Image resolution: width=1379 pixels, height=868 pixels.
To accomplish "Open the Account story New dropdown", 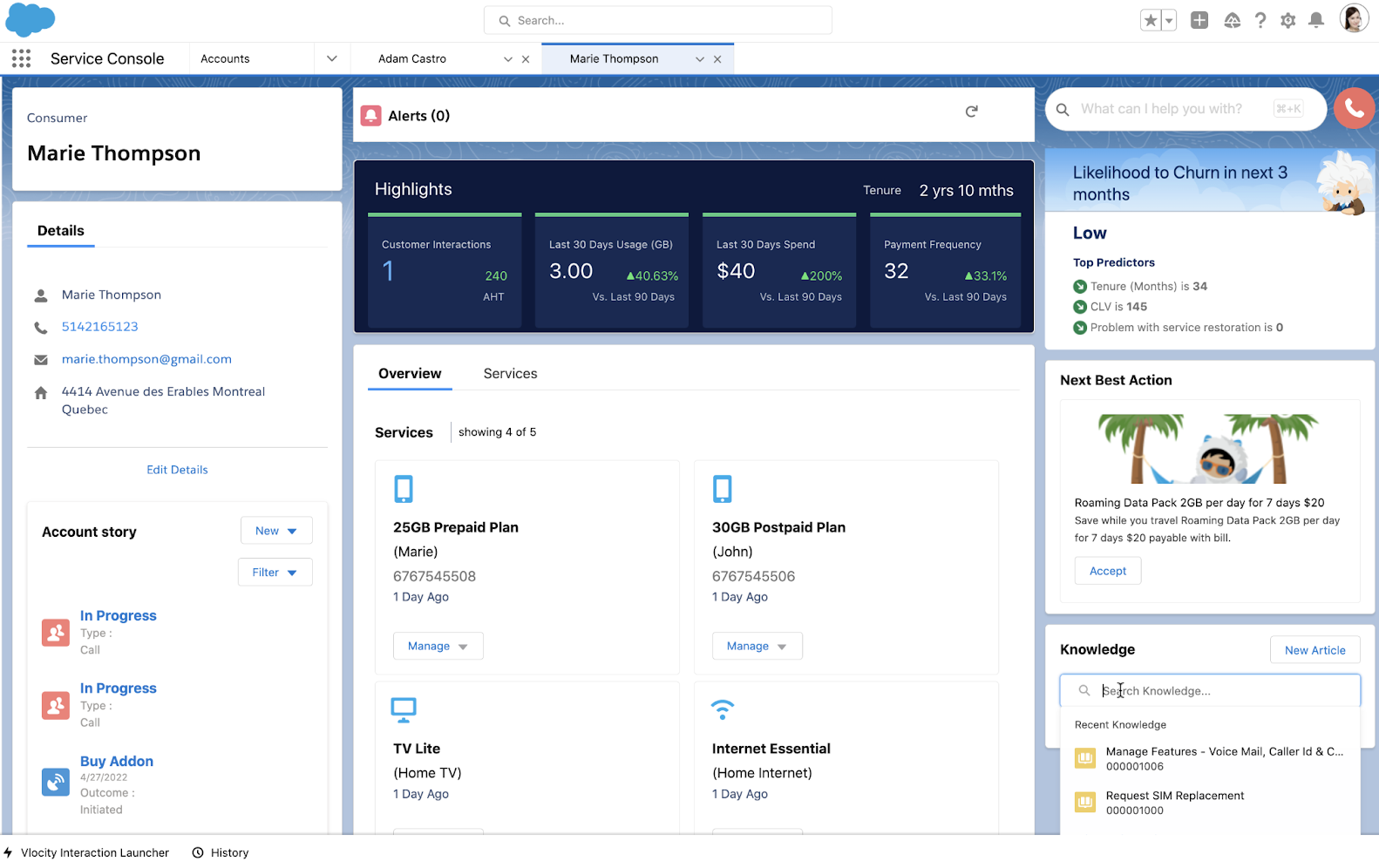I will (276, 531).
